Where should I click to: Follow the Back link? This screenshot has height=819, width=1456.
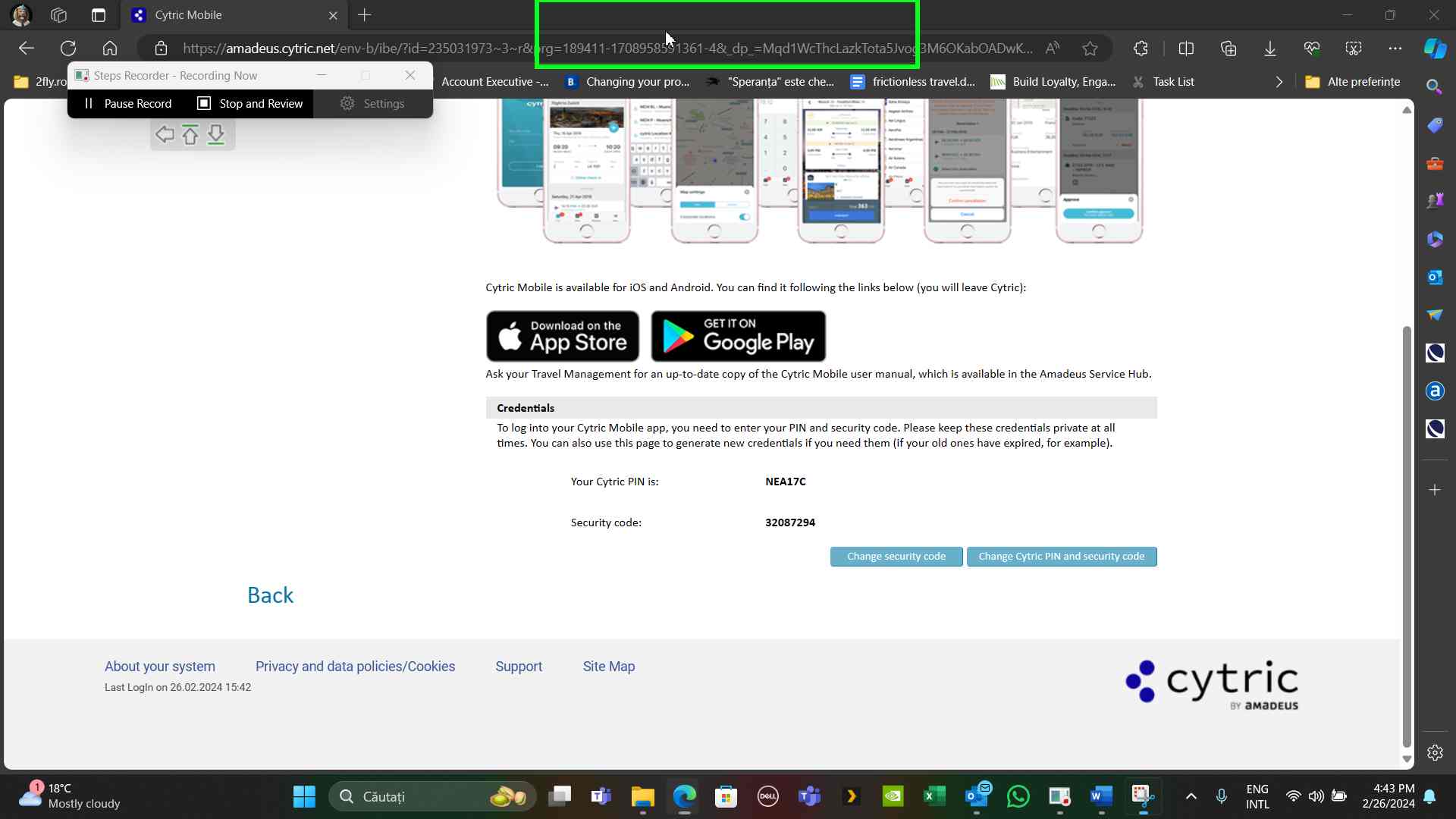[x=271, y=595]
